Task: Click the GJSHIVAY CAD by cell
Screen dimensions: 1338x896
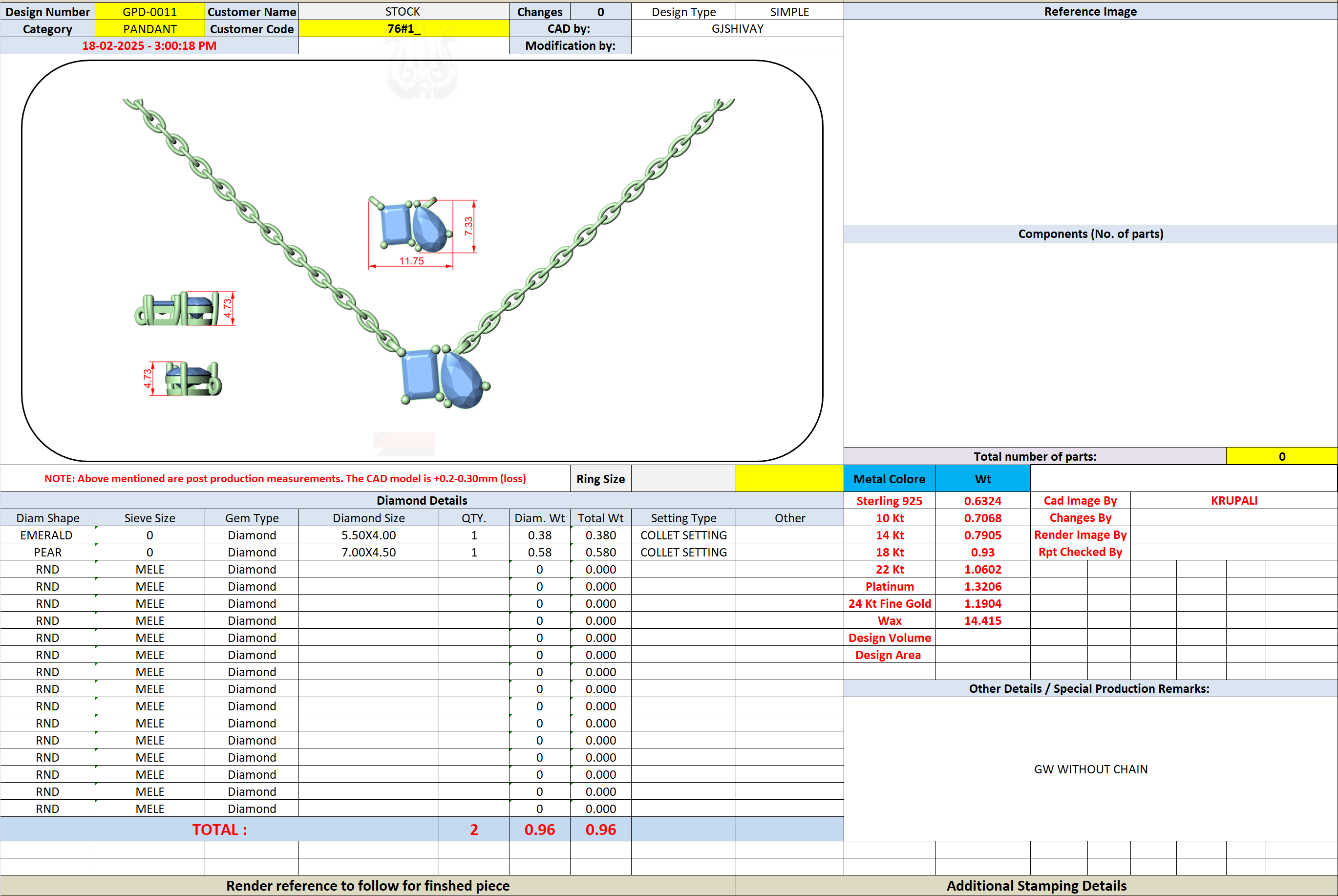Action: pos(737,28)
